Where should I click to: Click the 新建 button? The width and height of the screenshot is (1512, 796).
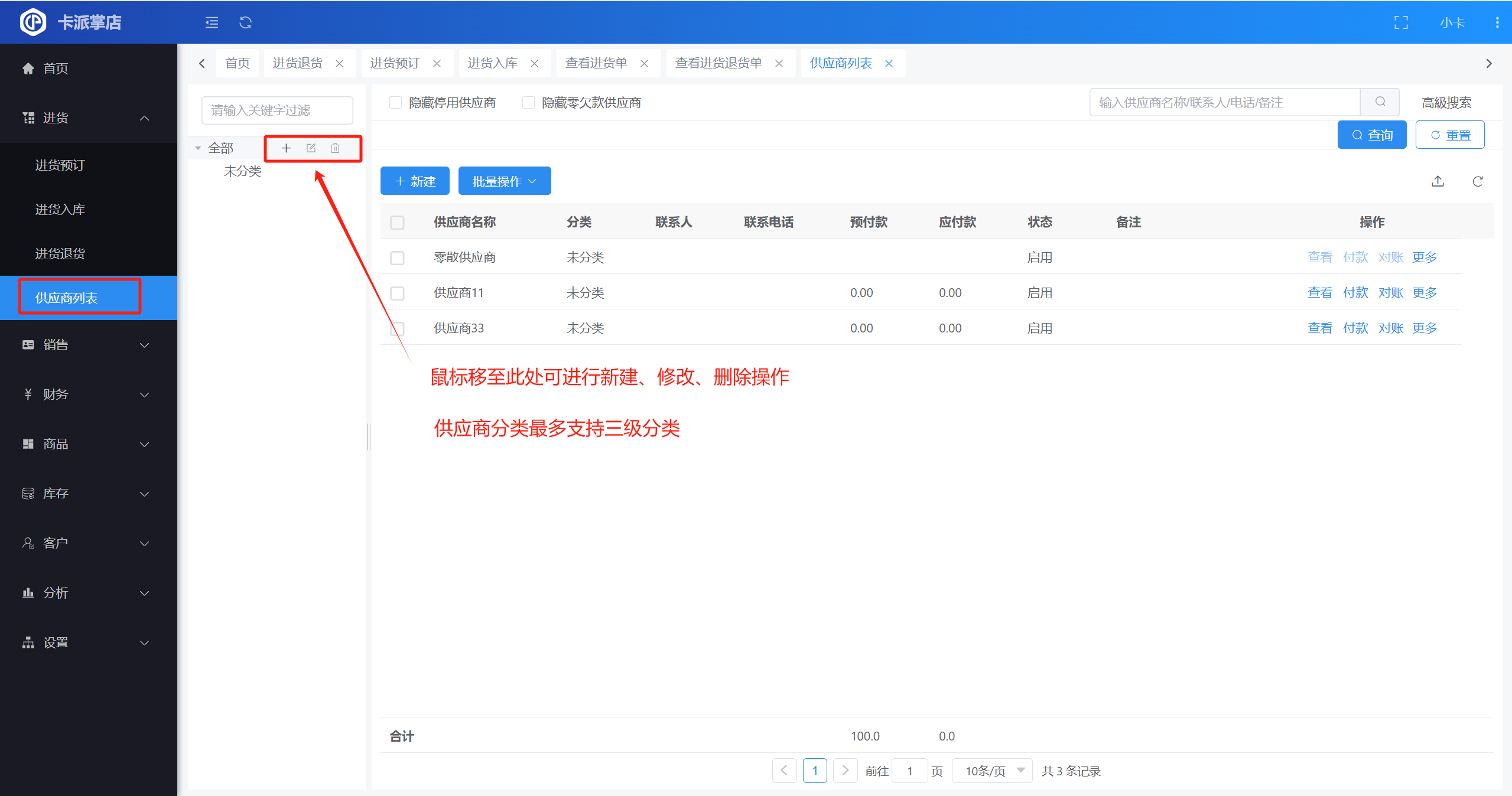click(415, 181)
